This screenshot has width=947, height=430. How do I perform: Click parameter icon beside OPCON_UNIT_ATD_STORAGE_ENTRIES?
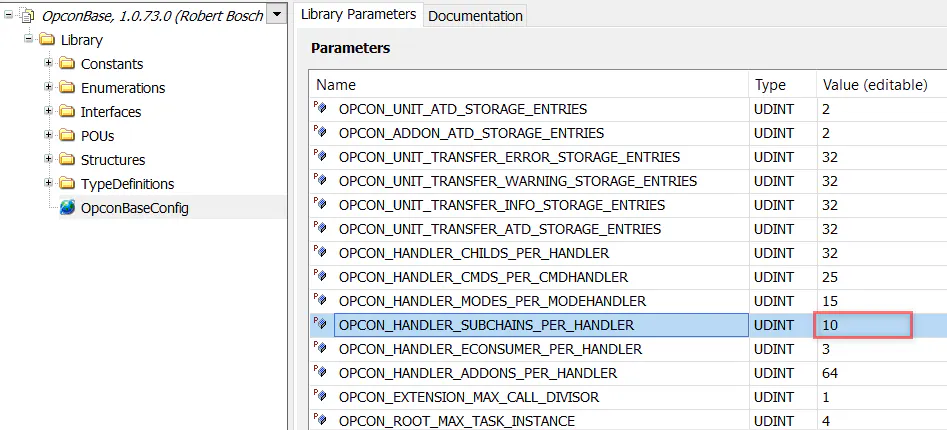tap(321, 109)
